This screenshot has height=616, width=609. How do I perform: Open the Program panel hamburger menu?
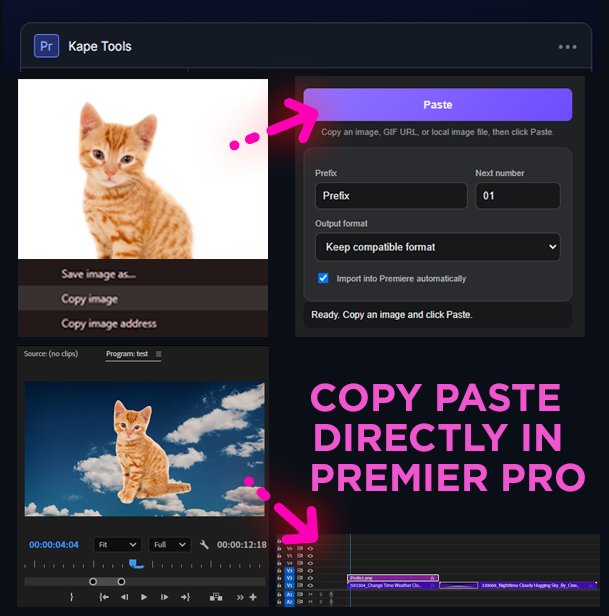click(158, 354)
